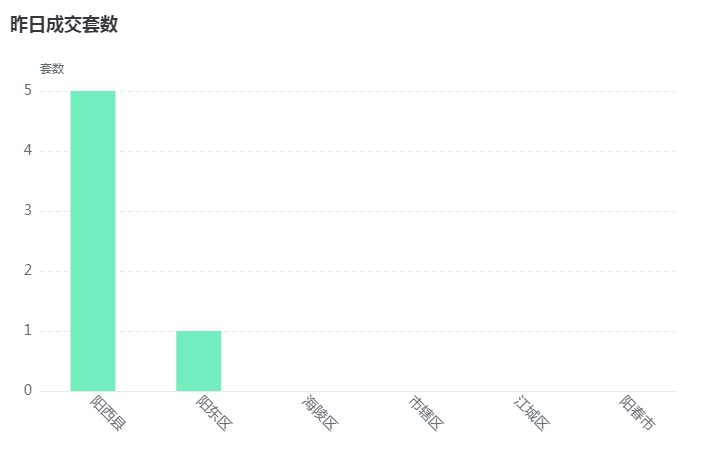Click the 套数 y-axis unit label

click(52, 69)
